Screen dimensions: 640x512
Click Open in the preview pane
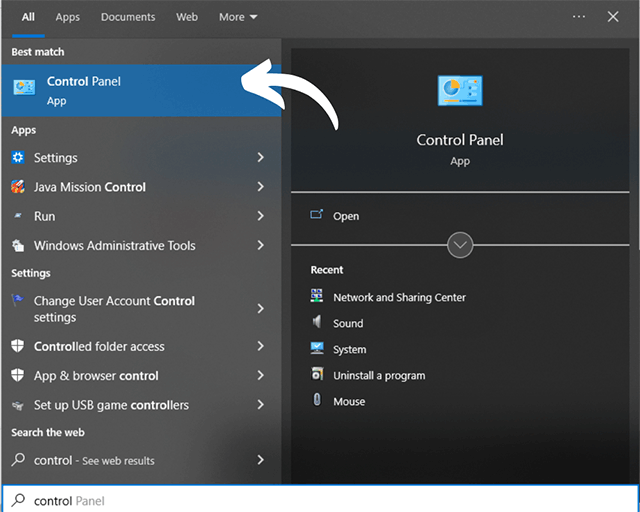(346, 216)
